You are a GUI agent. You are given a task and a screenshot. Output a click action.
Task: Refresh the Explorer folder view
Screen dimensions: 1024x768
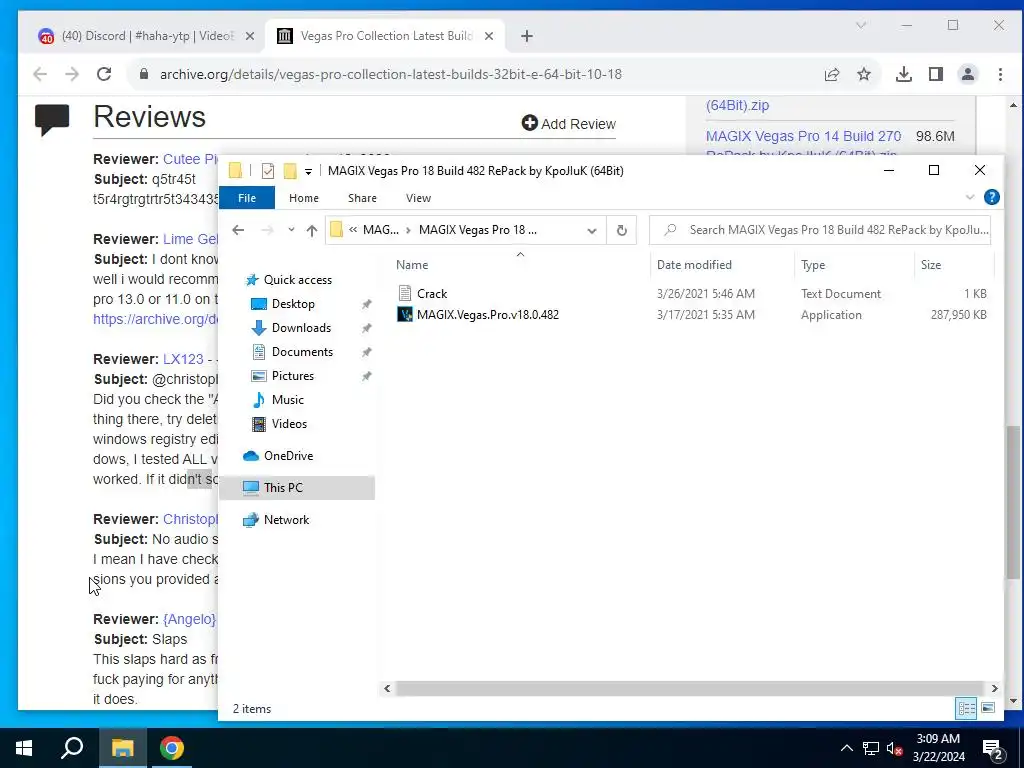point(622,230)
